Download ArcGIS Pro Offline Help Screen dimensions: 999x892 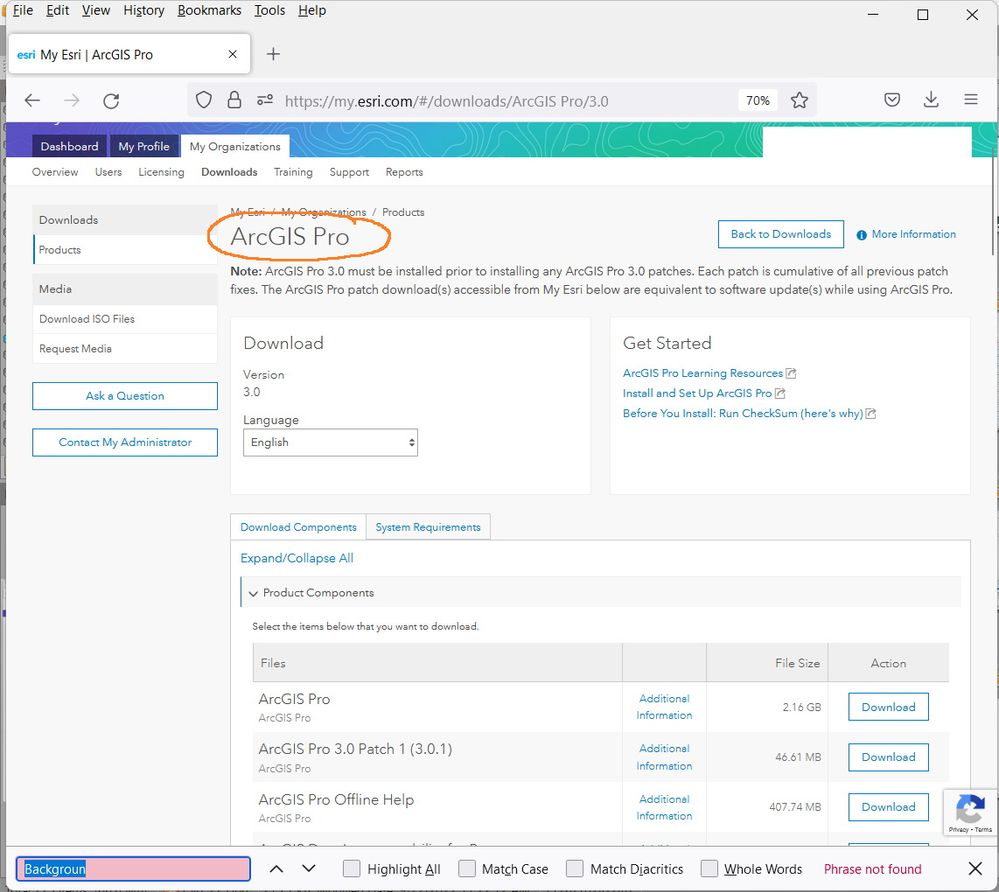tap(888, 807)
